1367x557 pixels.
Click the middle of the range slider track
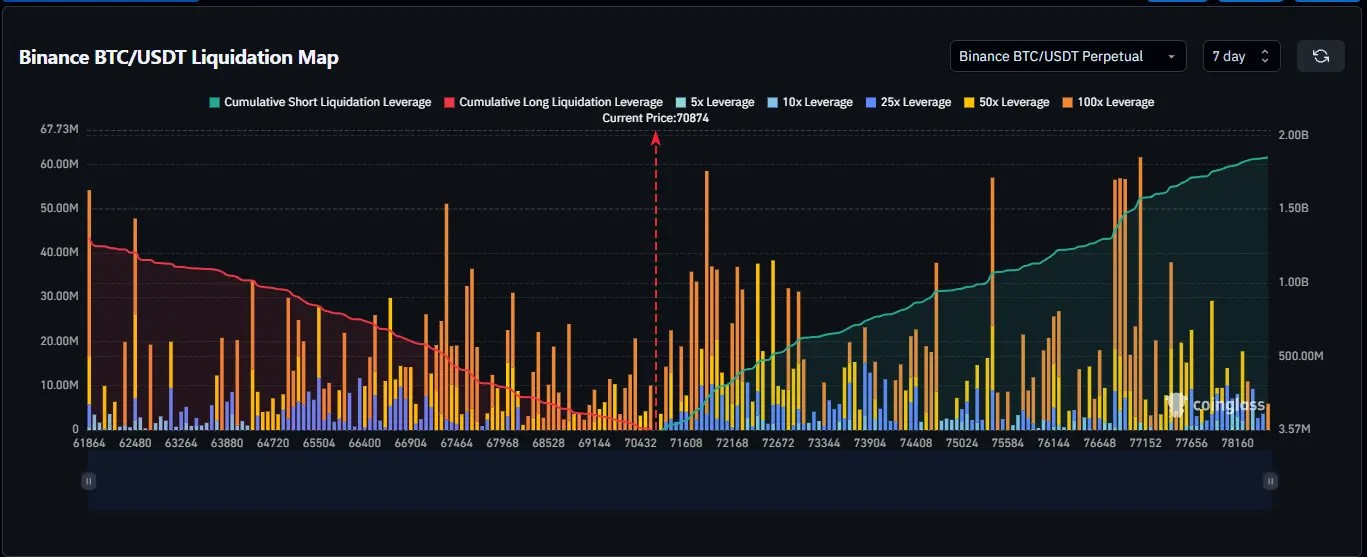click(679, 481)
